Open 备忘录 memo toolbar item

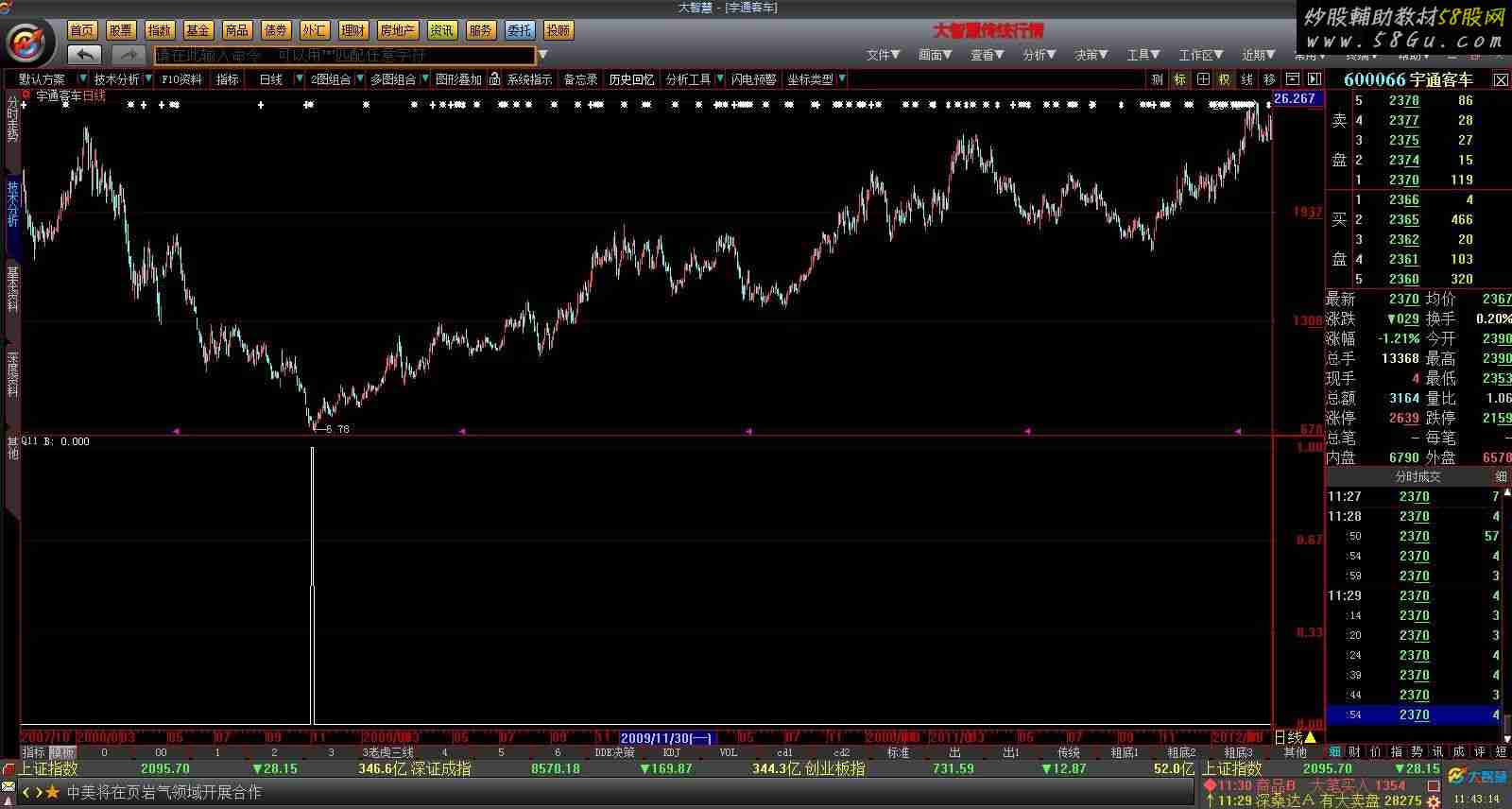tap(580, 79)
